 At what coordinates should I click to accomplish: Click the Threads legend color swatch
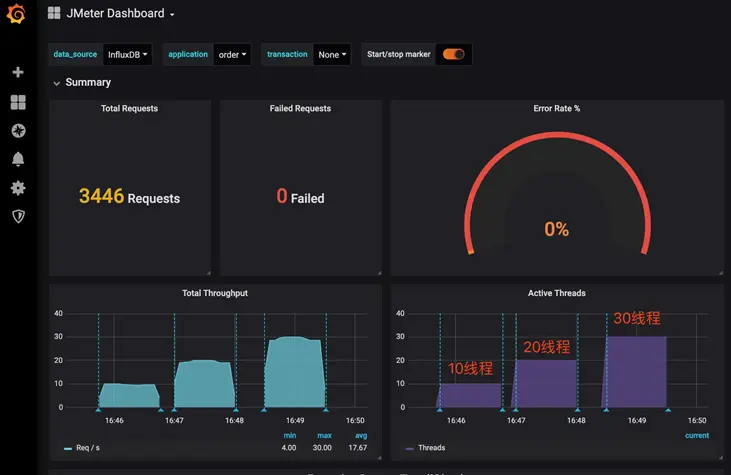[409, 448]
